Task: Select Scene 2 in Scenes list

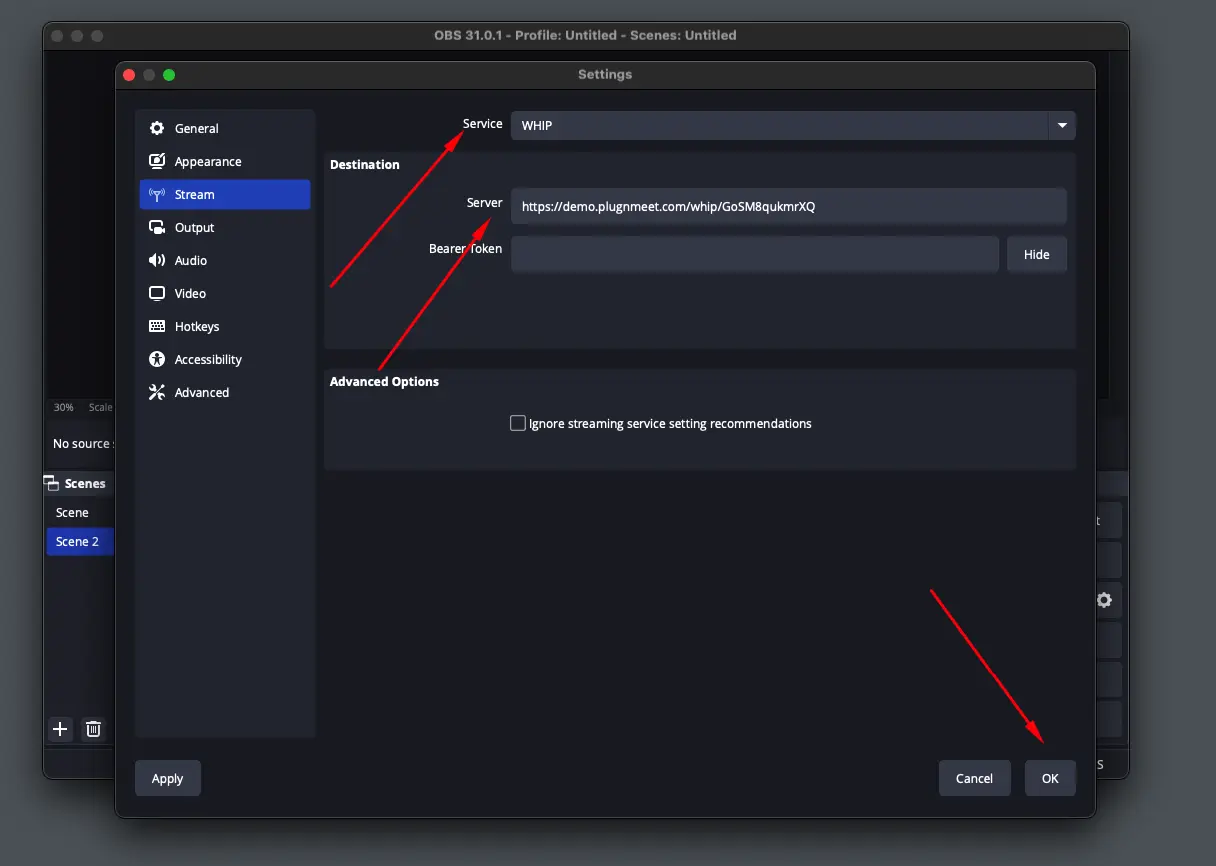Action: point(78,541)
